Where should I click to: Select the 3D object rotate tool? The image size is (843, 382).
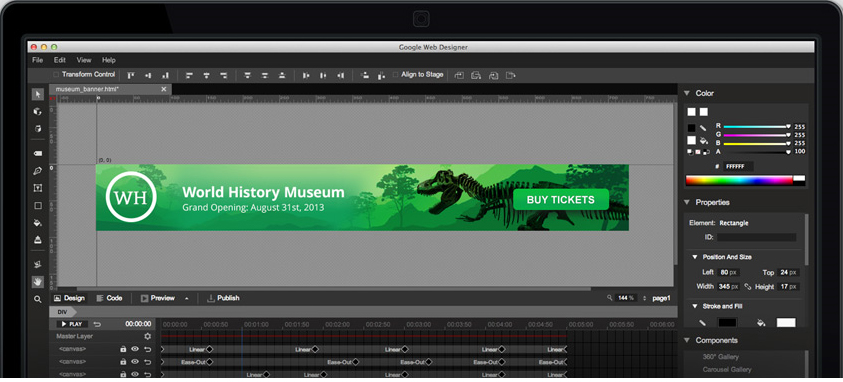tap(38, 112)
